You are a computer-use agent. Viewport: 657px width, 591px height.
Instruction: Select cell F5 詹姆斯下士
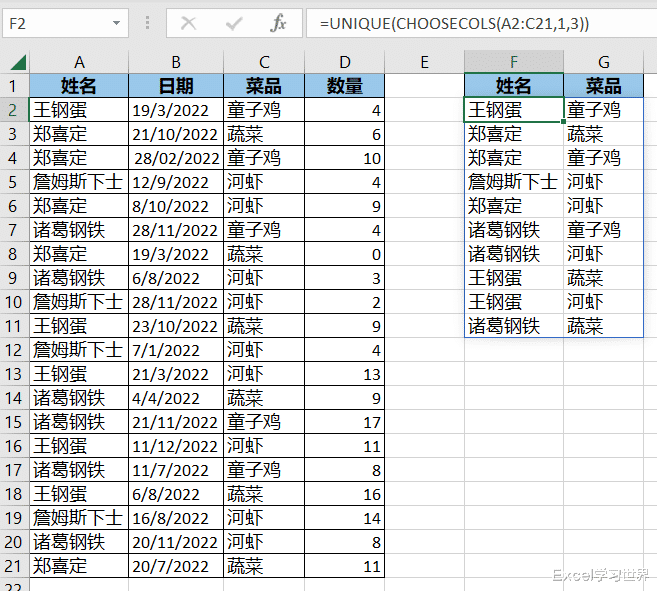click(x=514, y=182)
